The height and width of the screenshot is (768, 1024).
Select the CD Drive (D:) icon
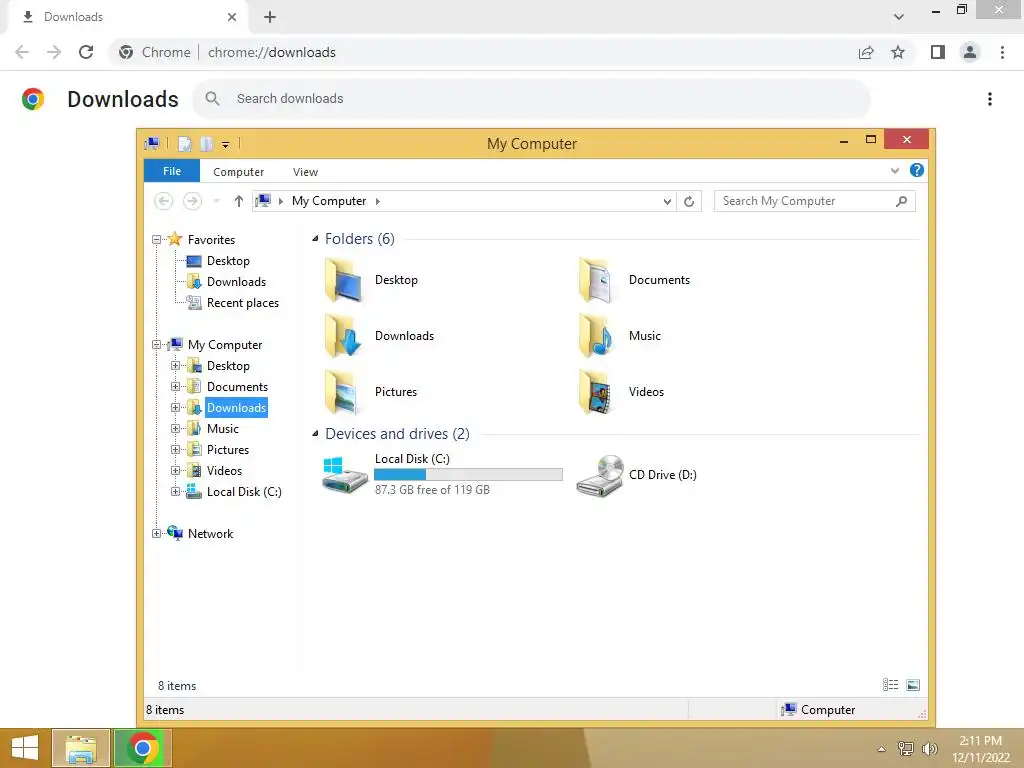(600, 475)
